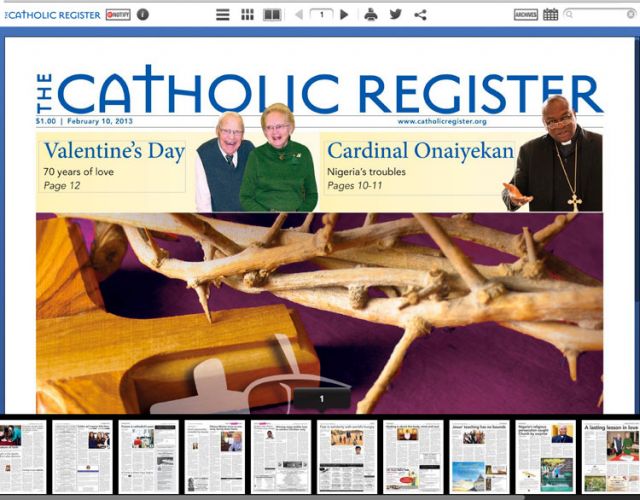640x500 pixels.
Task: Toggle two-page spread view icon
Action: coord(272,15)
